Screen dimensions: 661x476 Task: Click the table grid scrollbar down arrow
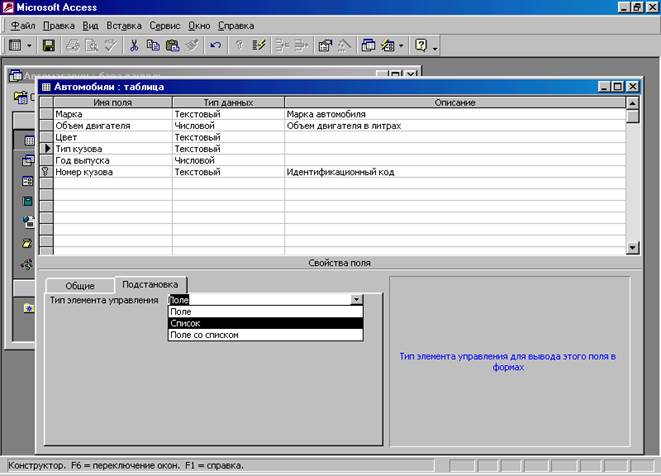[x=631, y=246]
